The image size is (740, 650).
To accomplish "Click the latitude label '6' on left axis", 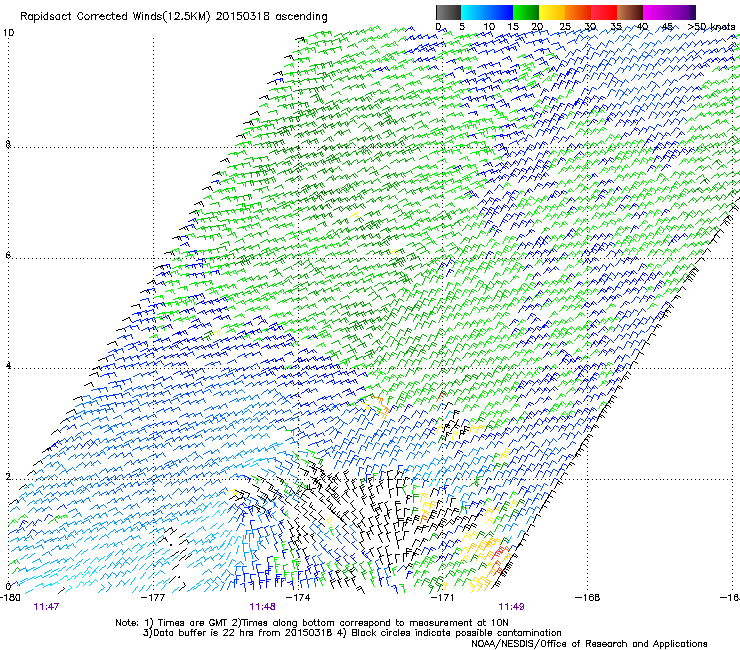I will click(8, 255).
